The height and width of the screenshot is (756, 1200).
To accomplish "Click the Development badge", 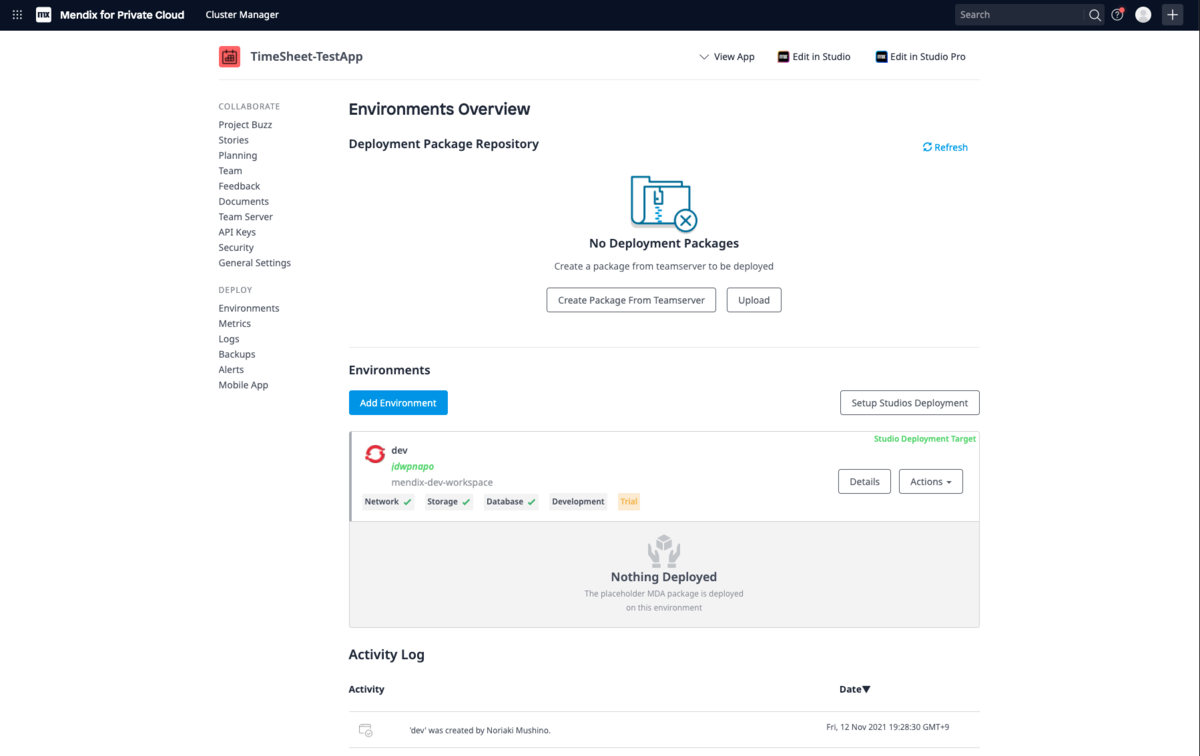I will click(x=578, y=502).
